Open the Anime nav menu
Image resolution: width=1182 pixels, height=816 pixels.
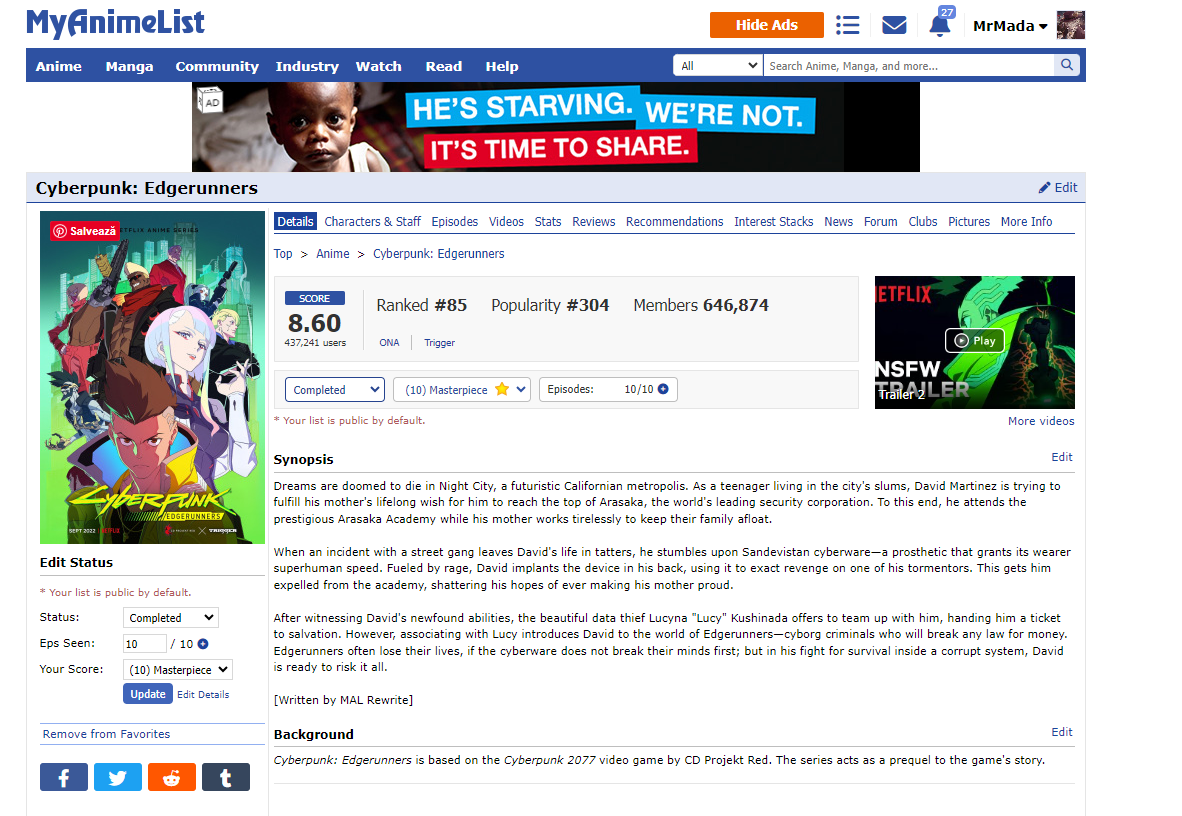pyautogui.click(x=59, y=66)
